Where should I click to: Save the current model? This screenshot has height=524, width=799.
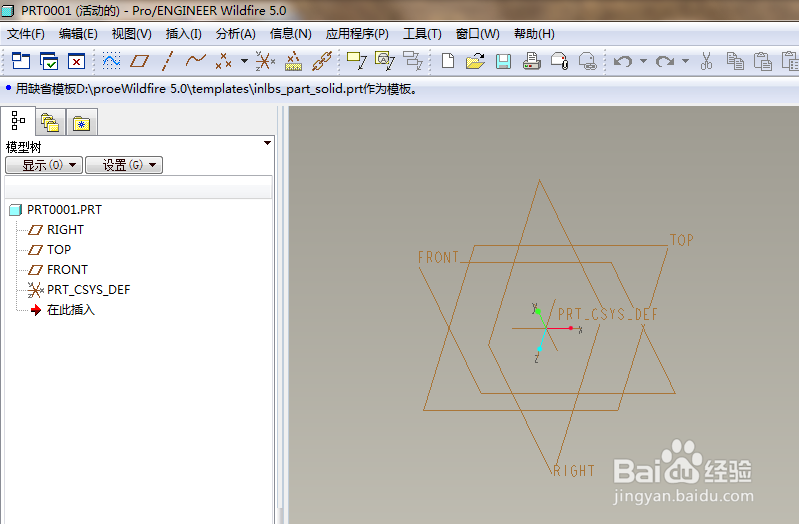point(503,61)
